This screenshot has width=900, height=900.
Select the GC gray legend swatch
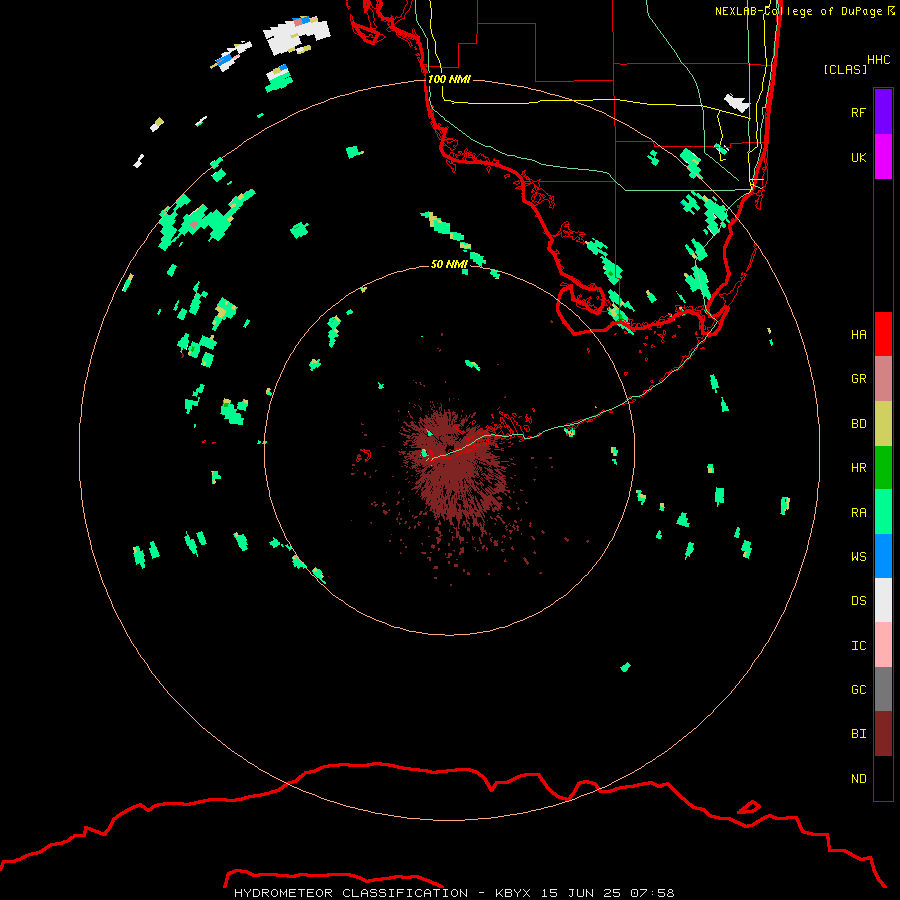coord(883,689)
